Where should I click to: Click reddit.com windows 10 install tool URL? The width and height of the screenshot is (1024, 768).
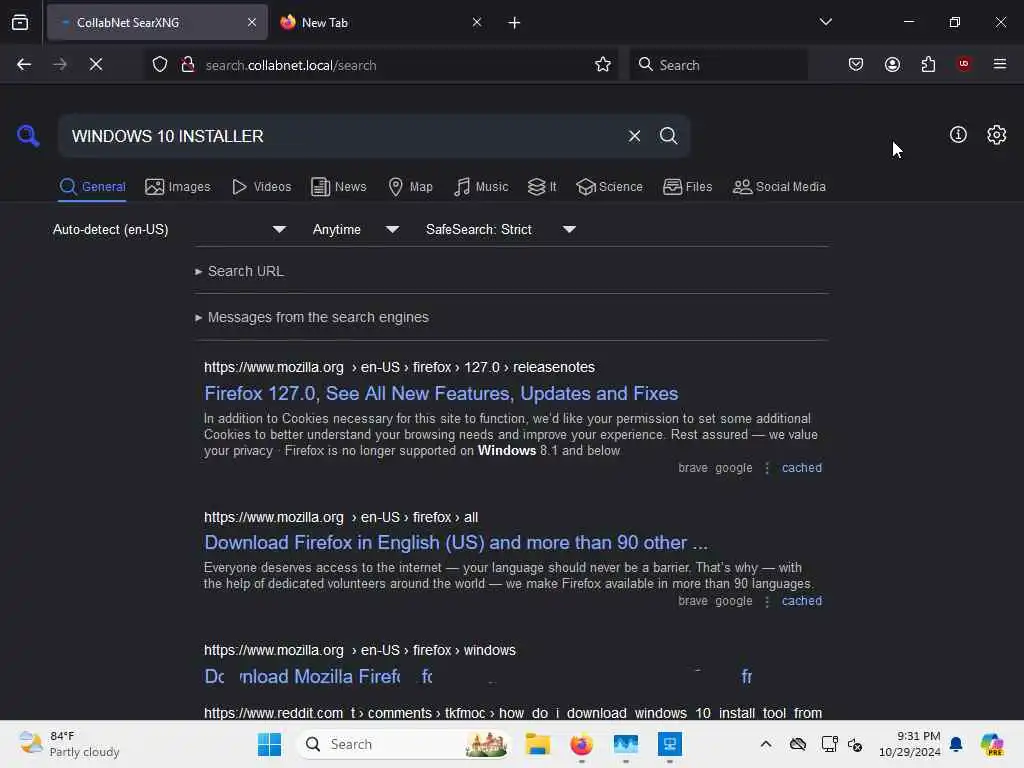tap(513, 713)
